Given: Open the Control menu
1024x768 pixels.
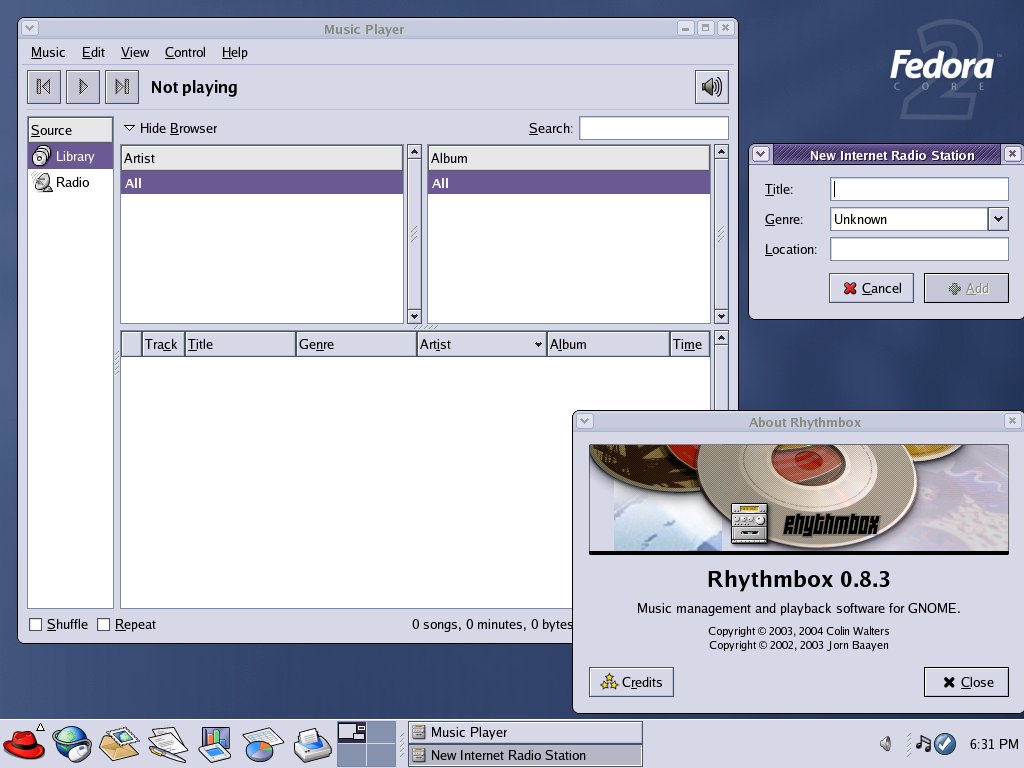Looking at the screenshot, I should click(x=185, y=52).
